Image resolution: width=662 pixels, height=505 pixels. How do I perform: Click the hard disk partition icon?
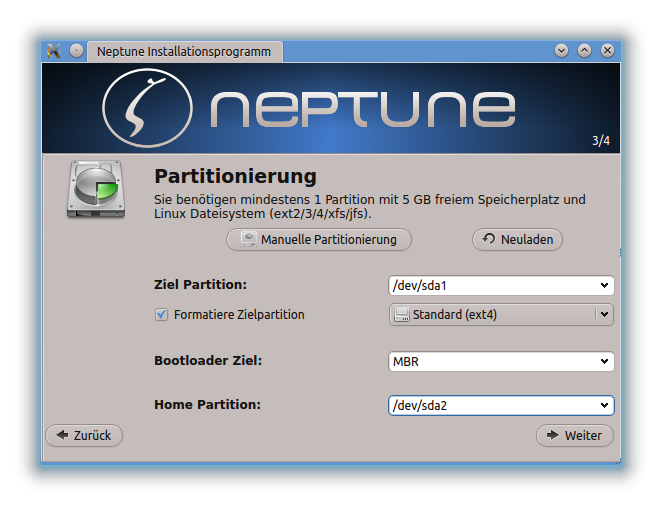coord(96,189)
